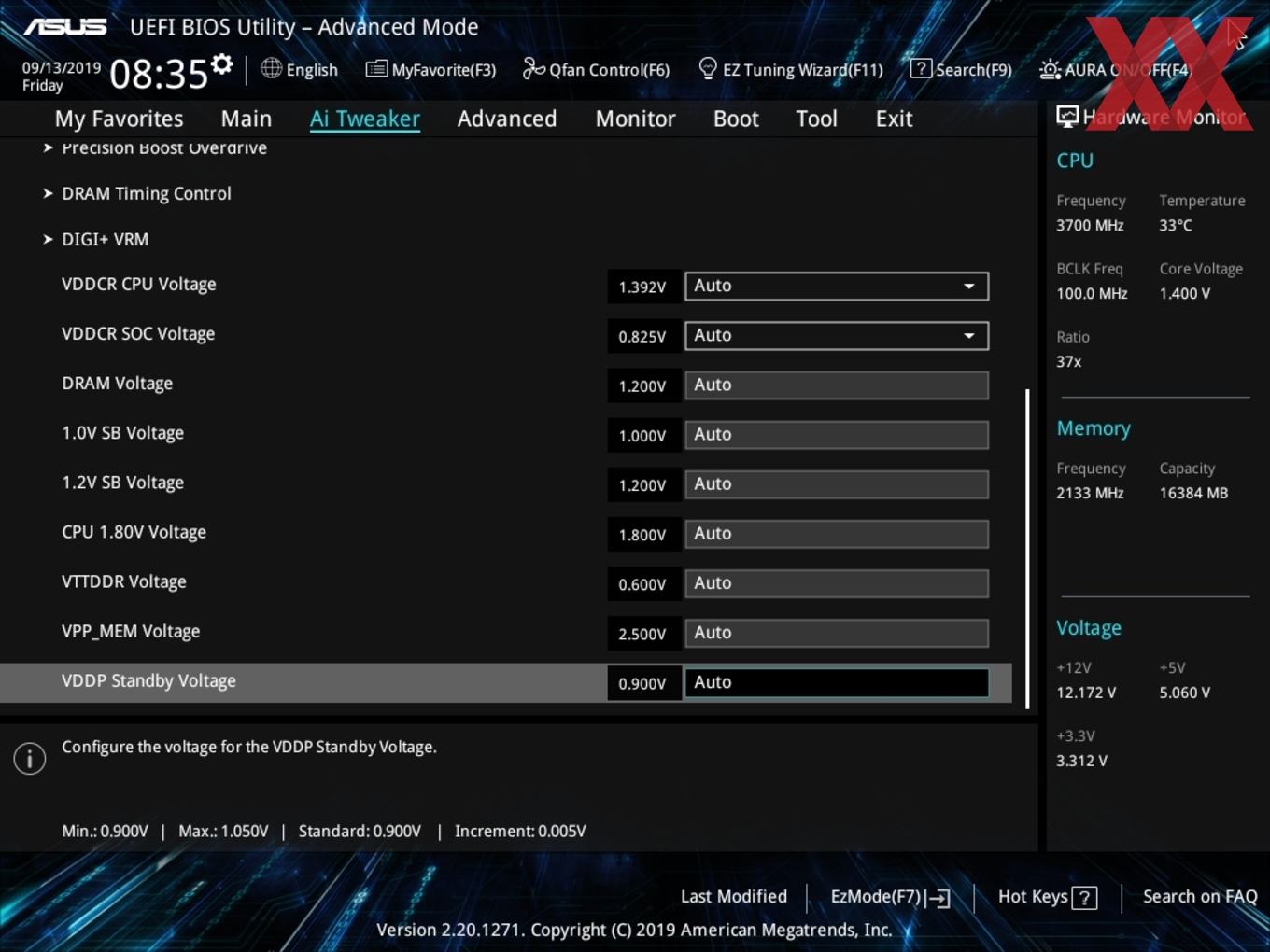Switch to the Boot tab
This screenshot has height=952, width=1270.
tap(736, 119)
